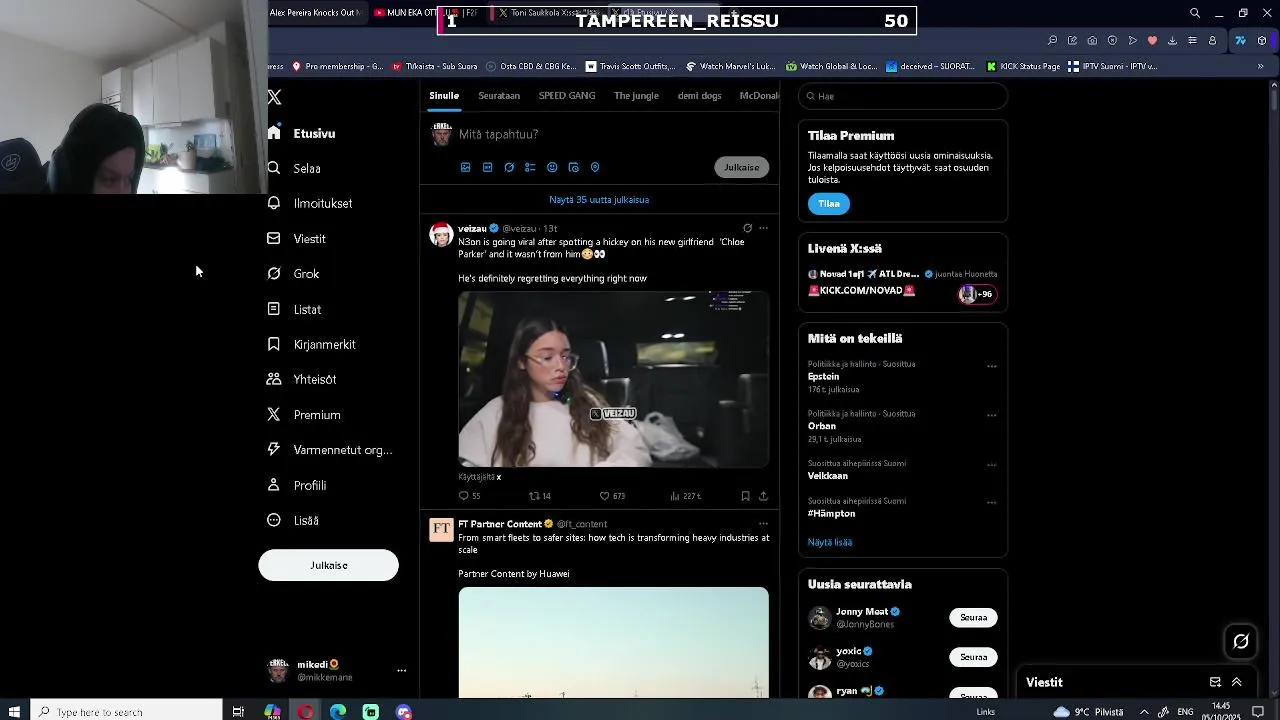Show 35 new posts link
1280x720 pixels.
point(599,200)
